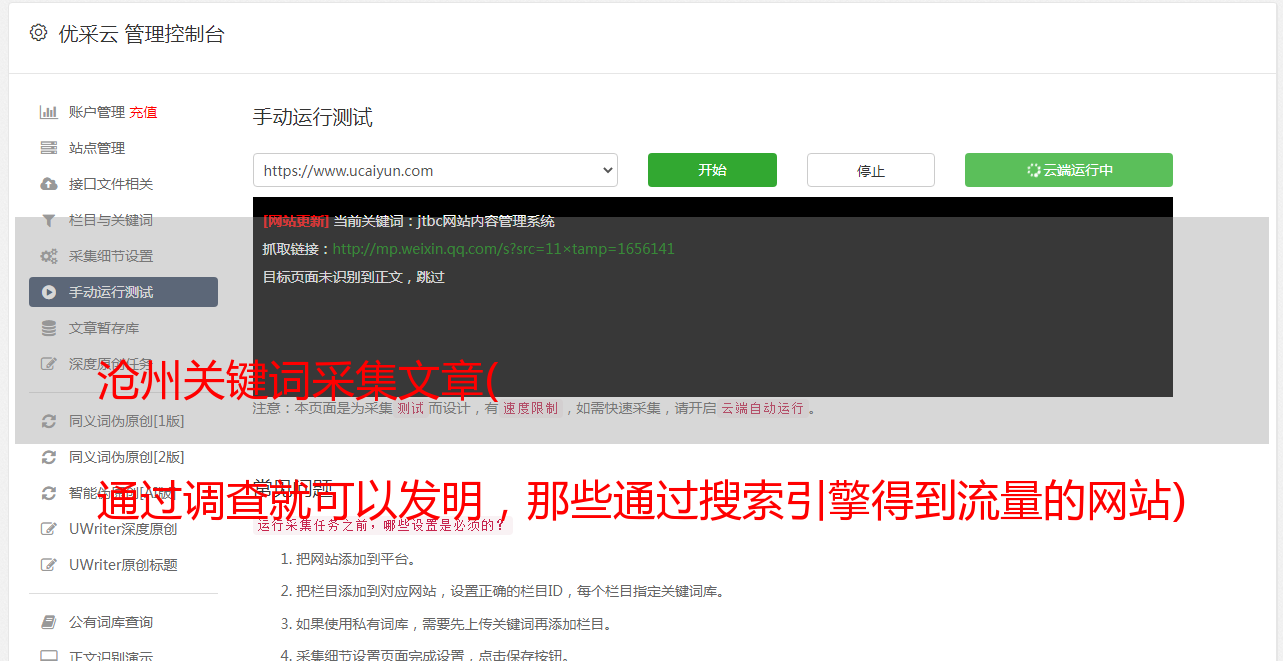This screenshot has height=661, width=1283.
Task: Click the cloud upload icon for 接口文件相关
Action: point(48,184)
